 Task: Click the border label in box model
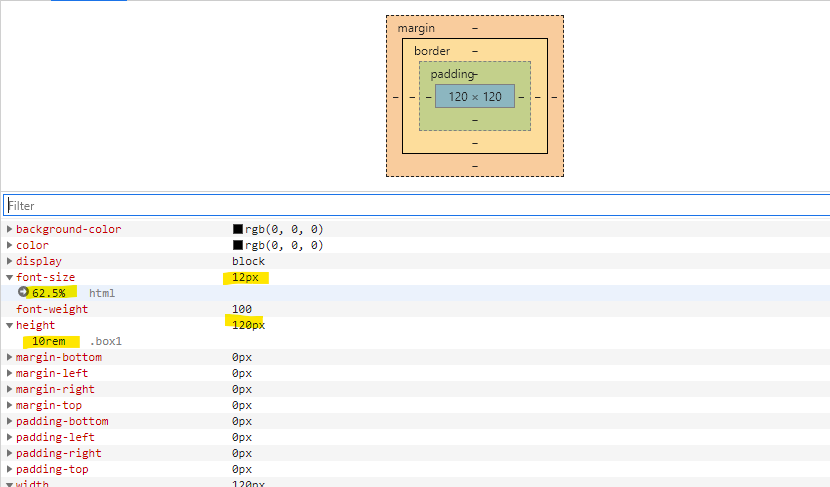pyautogui.click(x=432, y=51)
